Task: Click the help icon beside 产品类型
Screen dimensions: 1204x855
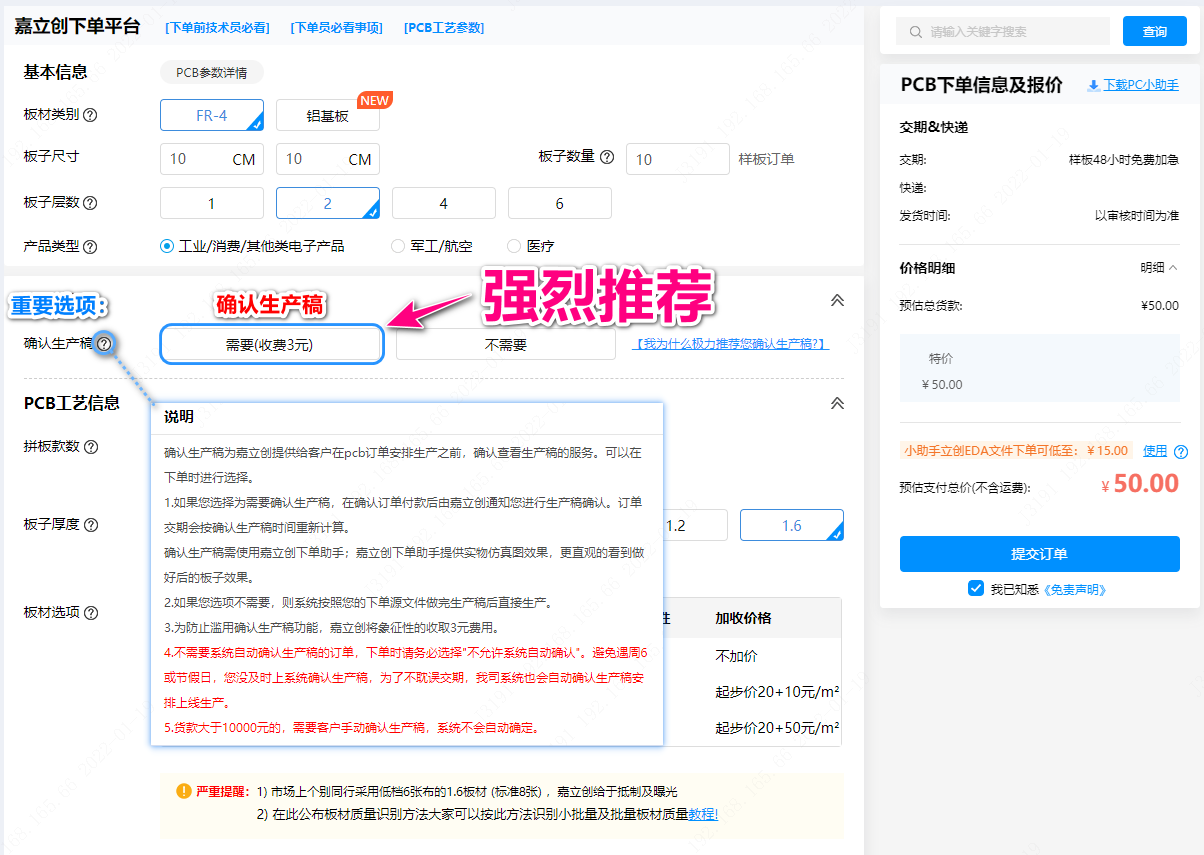Action: point(90,246)
